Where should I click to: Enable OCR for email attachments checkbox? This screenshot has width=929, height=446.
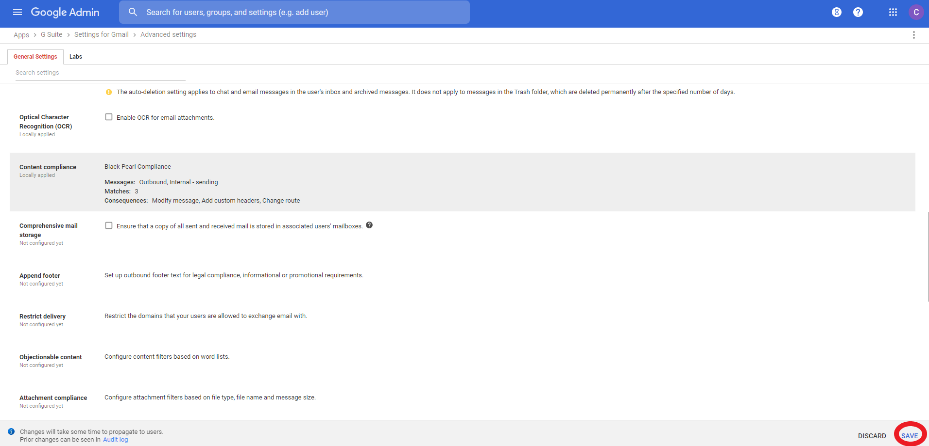coord(108,117)
